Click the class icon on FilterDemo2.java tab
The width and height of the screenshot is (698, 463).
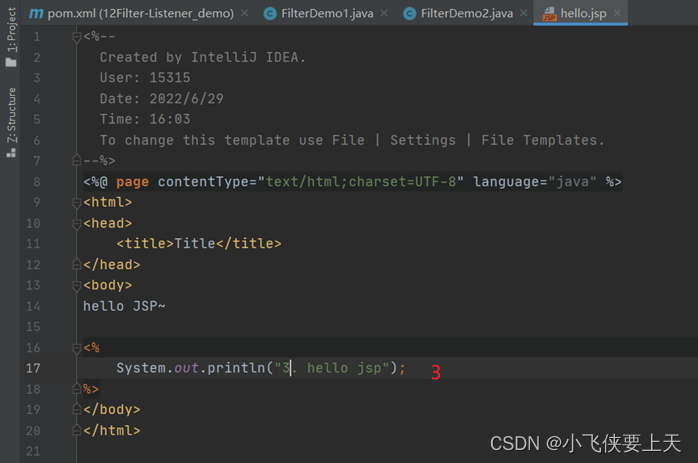tap(410, 14)
